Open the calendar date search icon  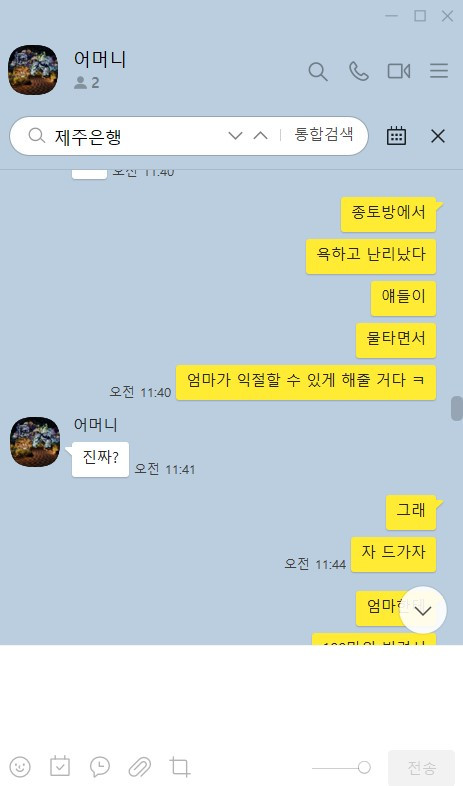pos(396,136)
